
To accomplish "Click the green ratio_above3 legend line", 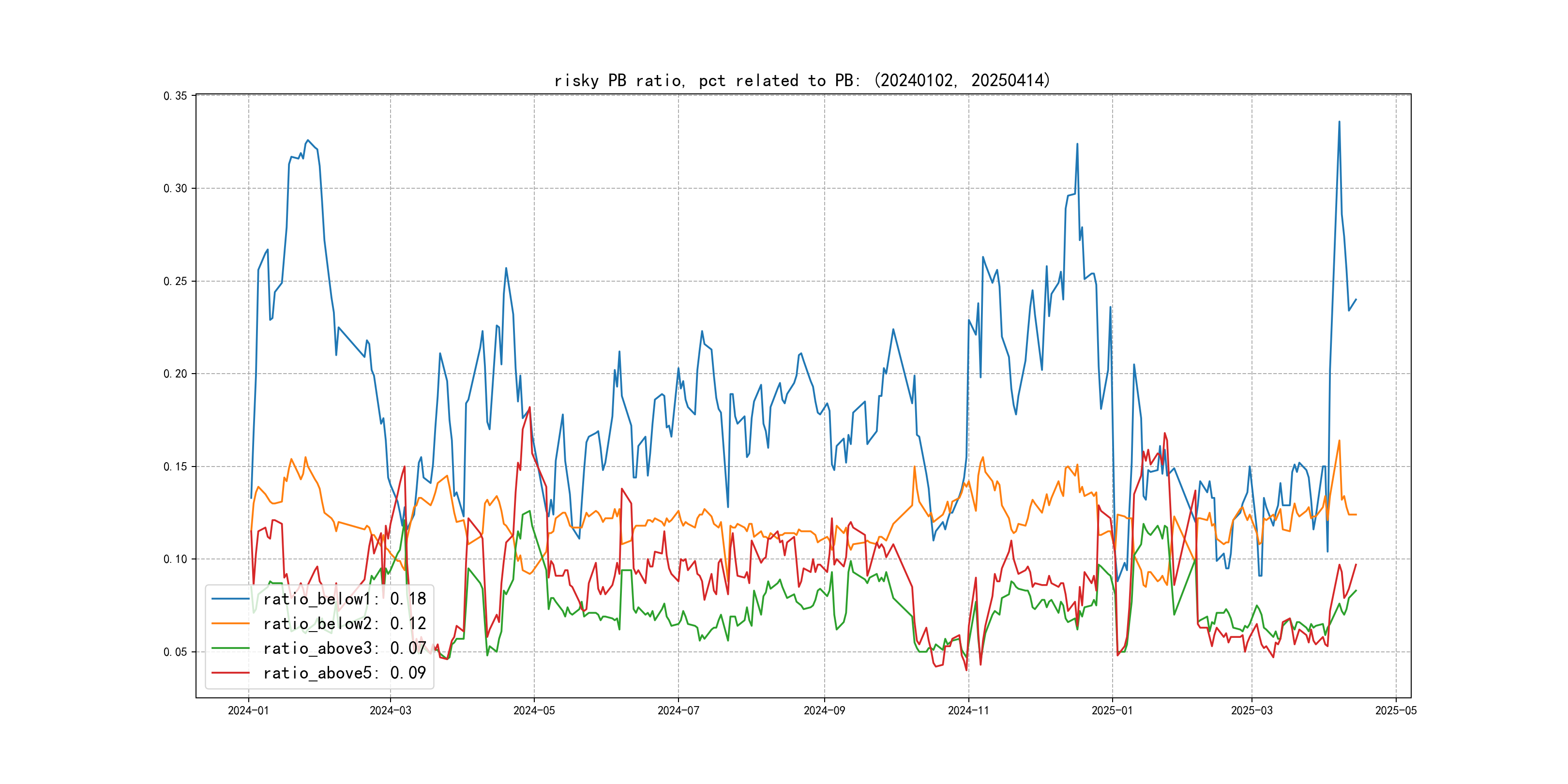I will coord(230,648).
